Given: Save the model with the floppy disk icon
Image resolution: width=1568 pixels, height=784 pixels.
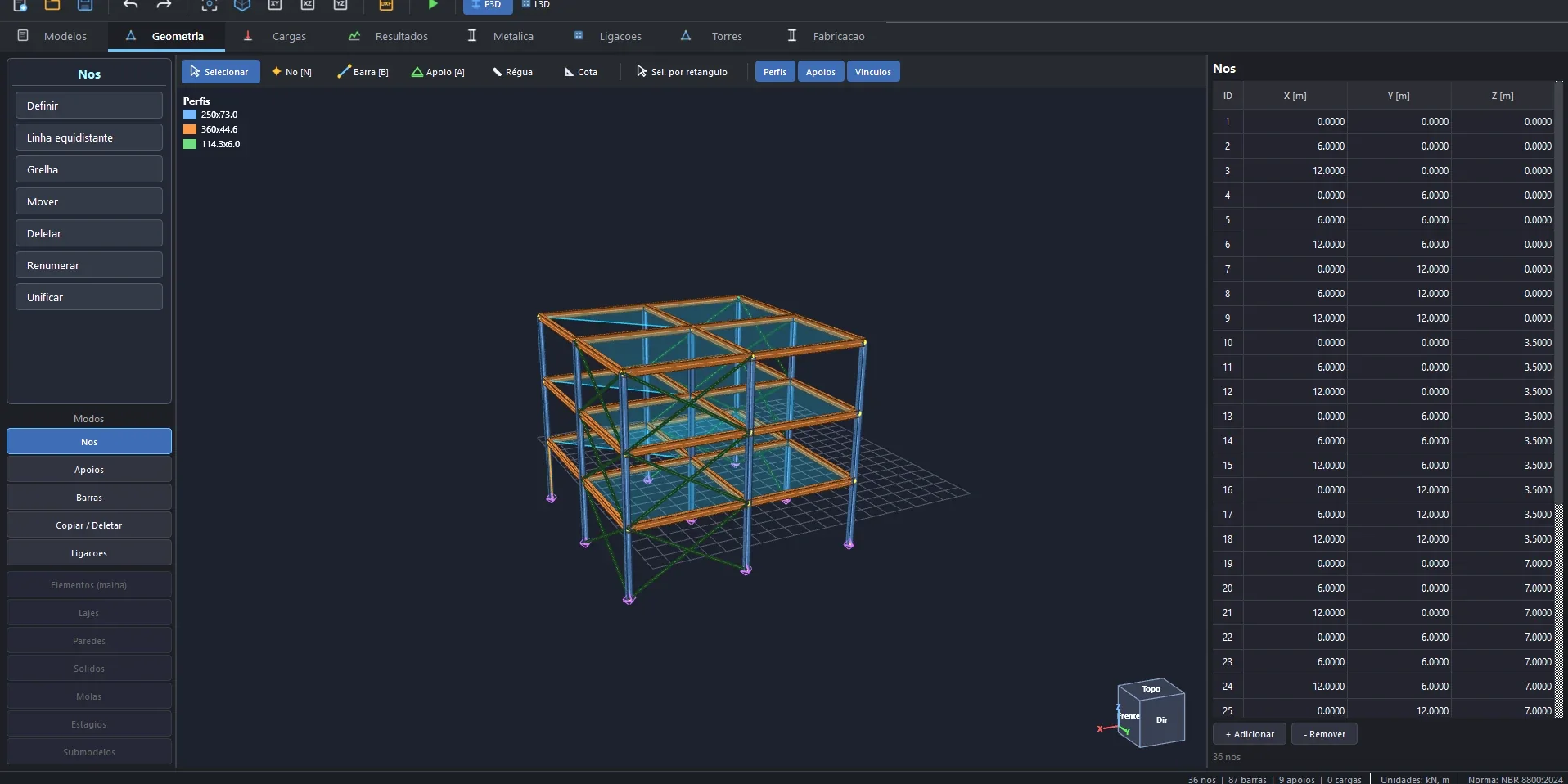Looking at the screenshot, I should [85, 5].
